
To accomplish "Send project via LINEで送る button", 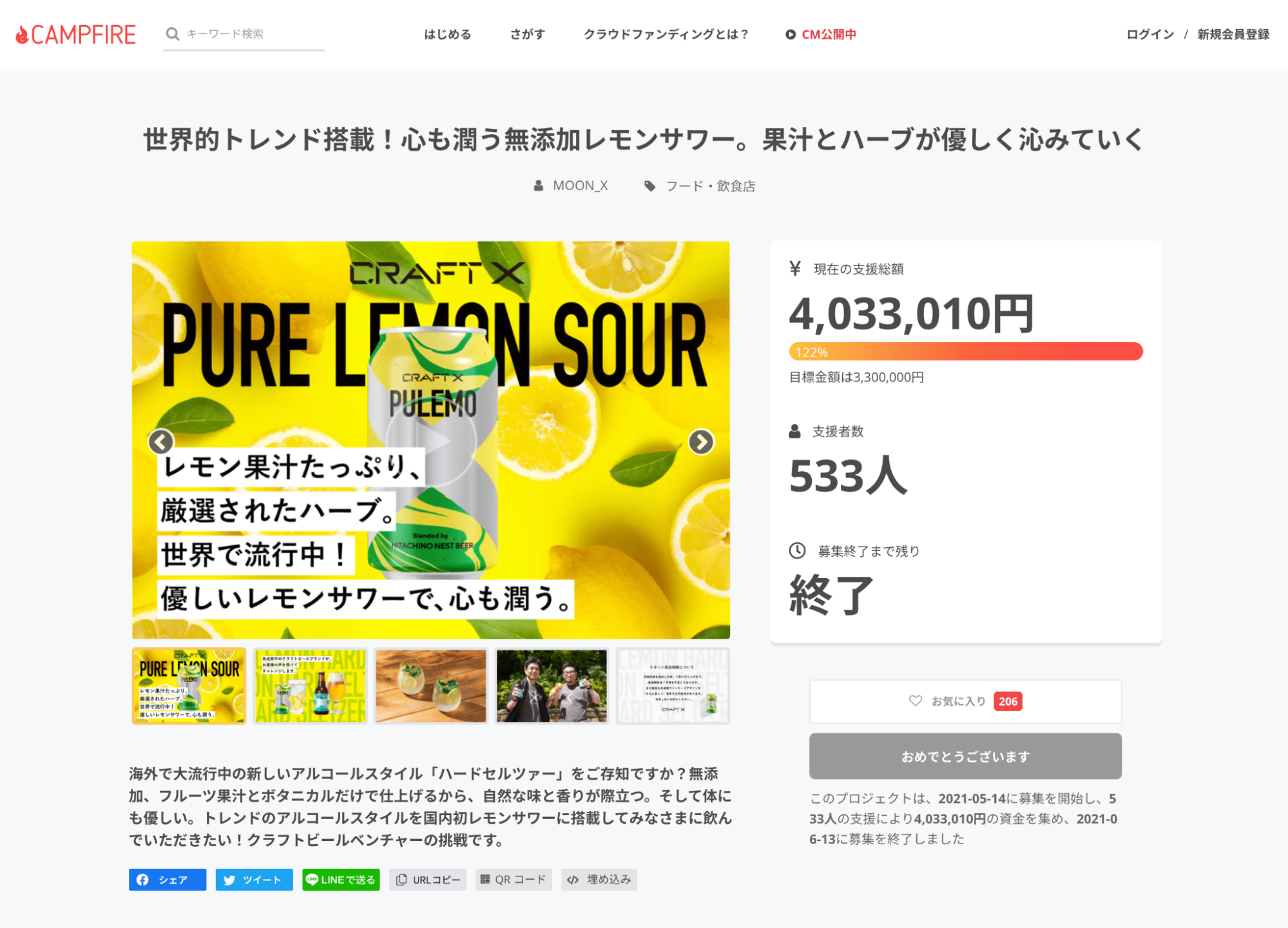I will point(341,880).
